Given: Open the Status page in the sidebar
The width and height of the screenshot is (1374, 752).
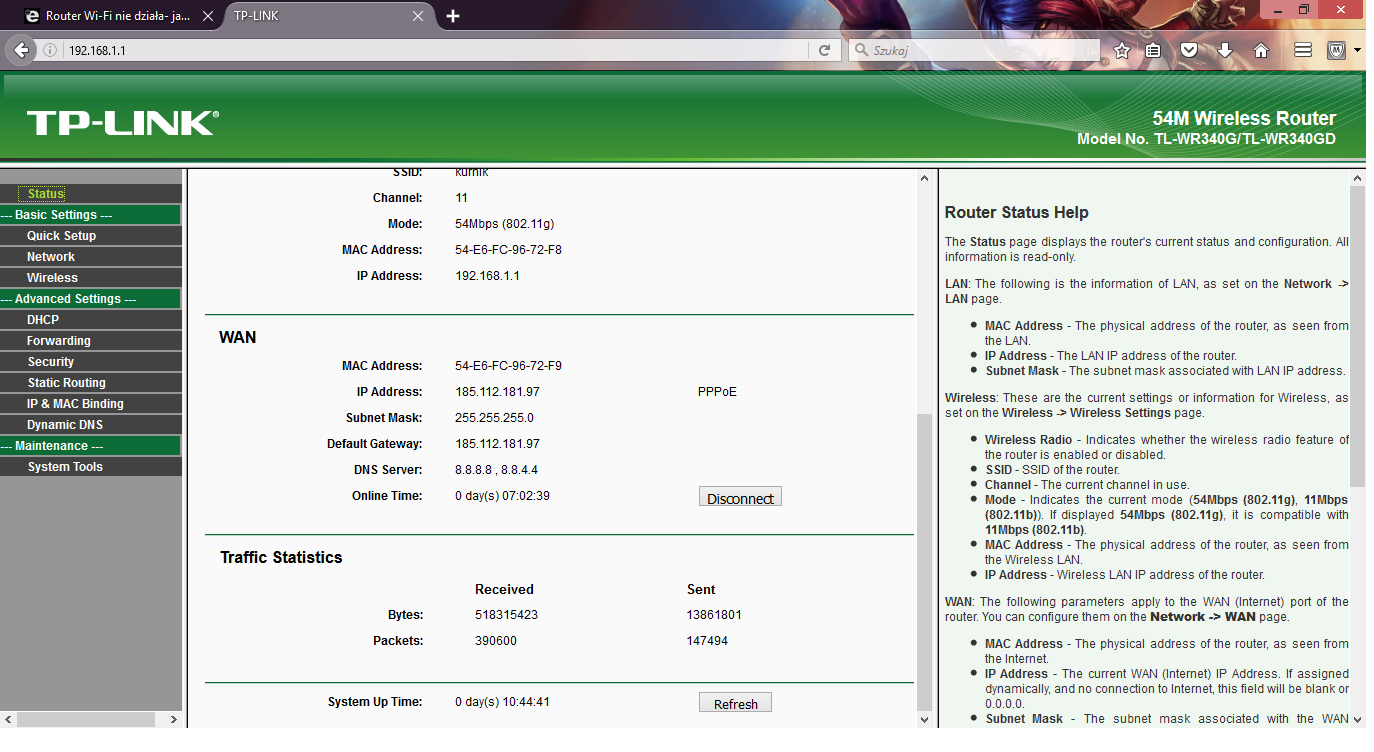Looking at the screenshot, I should point(46,194).
